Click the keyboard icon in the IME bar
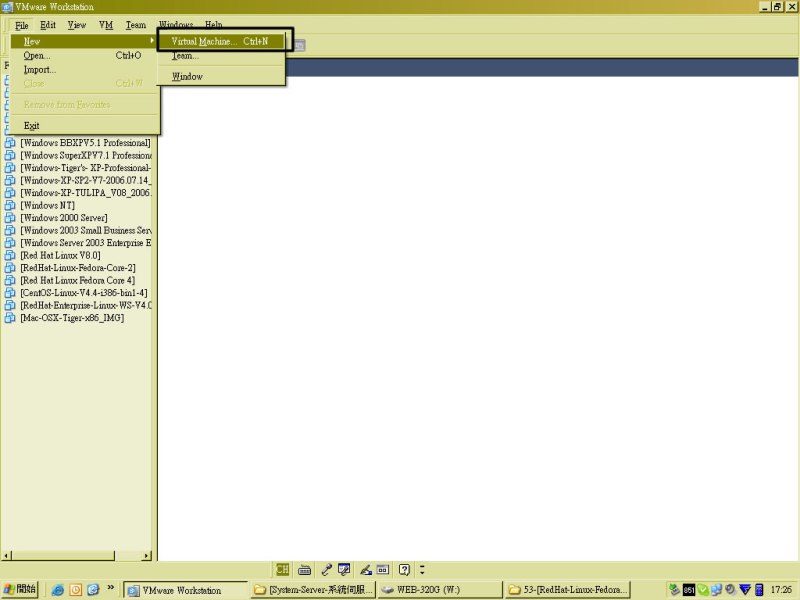Image resolution: width=800 pixels, height=600 pixels. pos(305,569)
